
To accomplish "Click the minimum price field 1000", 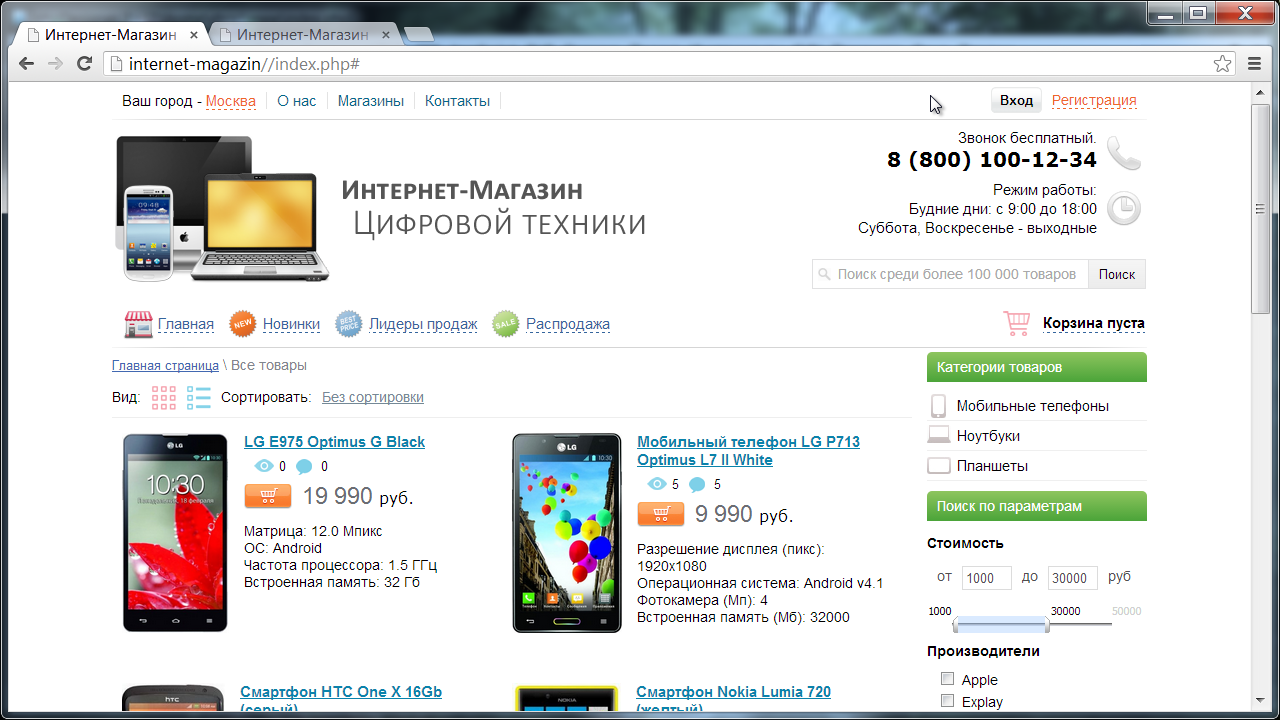I will (x=987, y=578).
